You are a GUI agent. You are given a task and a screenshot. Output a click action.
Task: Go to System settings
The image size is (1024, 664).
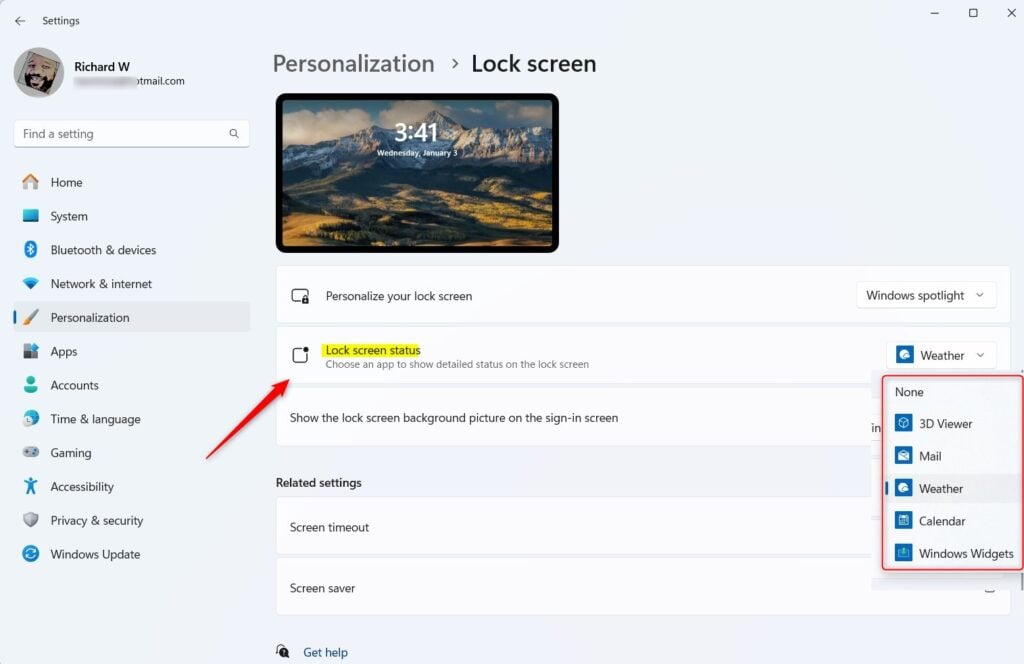click(x=131, y=216)
